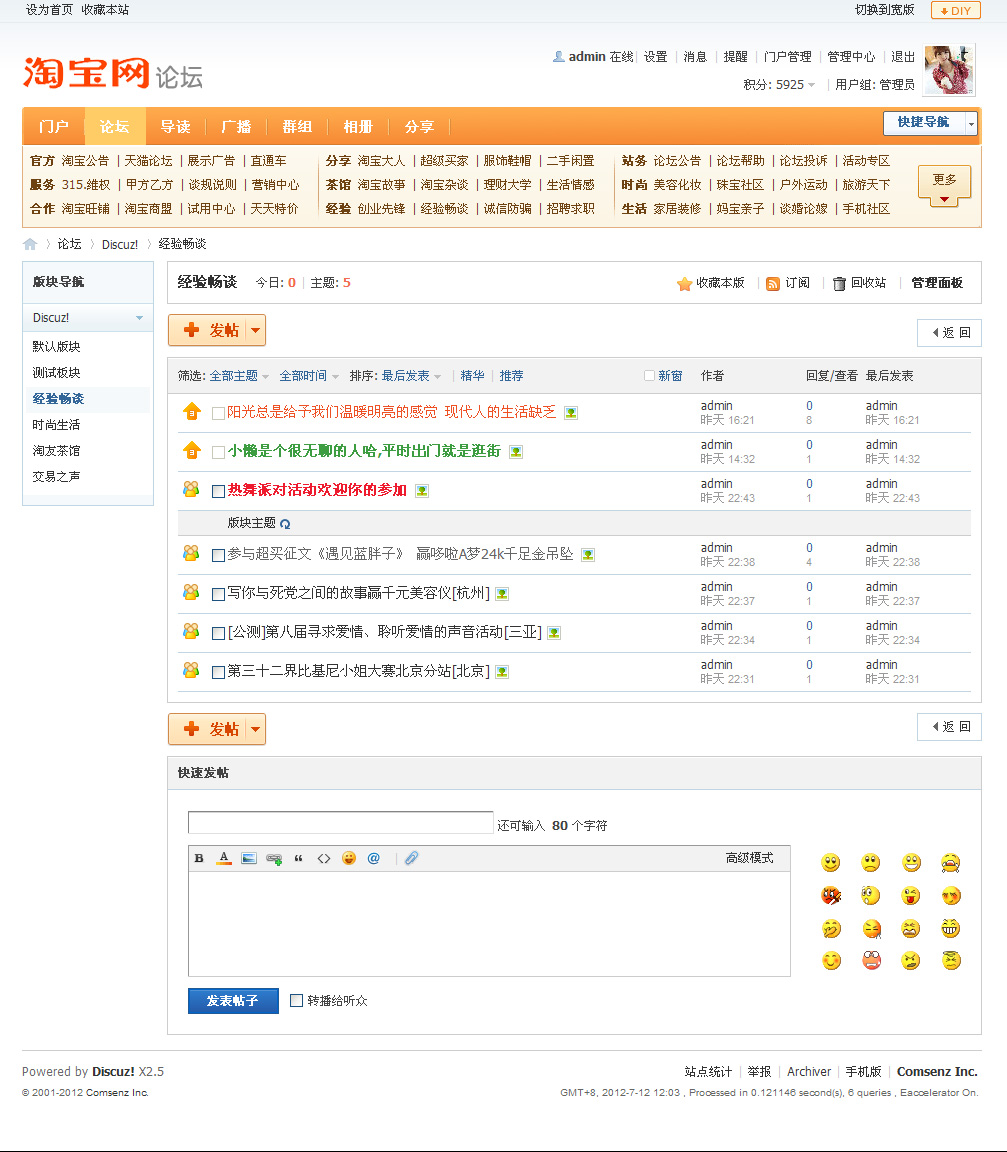Click the 淘宝网 论坛 logo
1007x1152 pixels.
(x=112, y=74)
